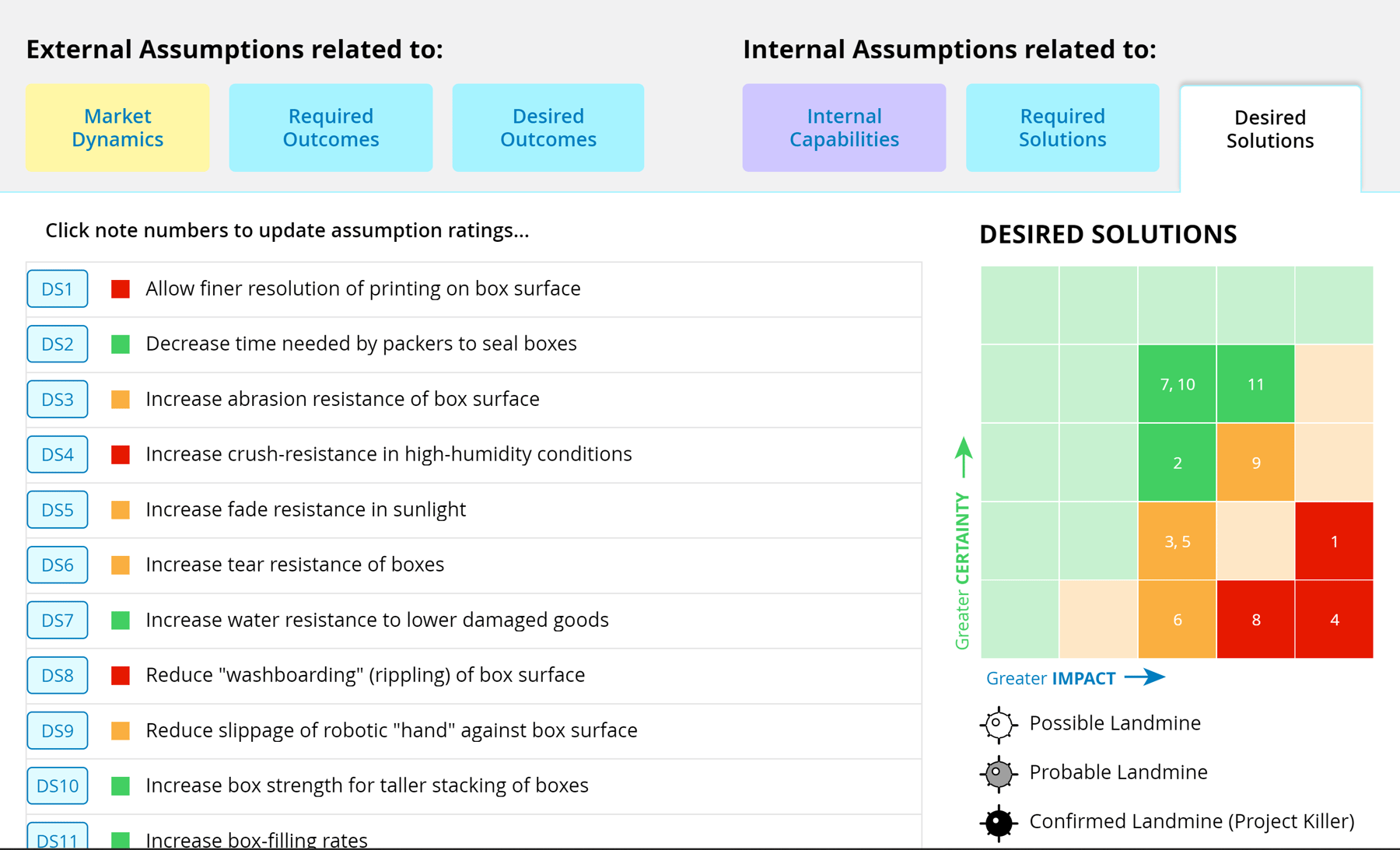This screenshot has width=1400, height=850.
Task: Click the green Greater Certainty arrow
Action: (x=964, y=457)
